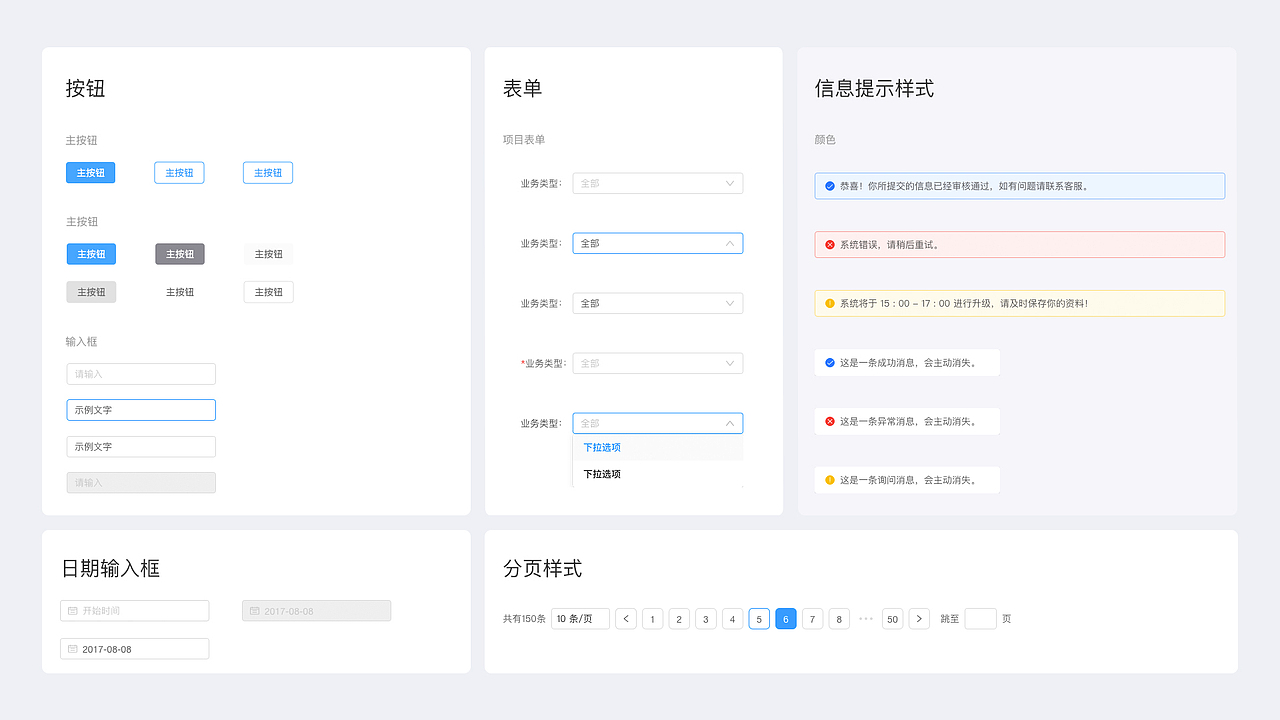Click the disabled gray 请输入 input
Viewport: 1280px width, 720px height.
point(141,482)
